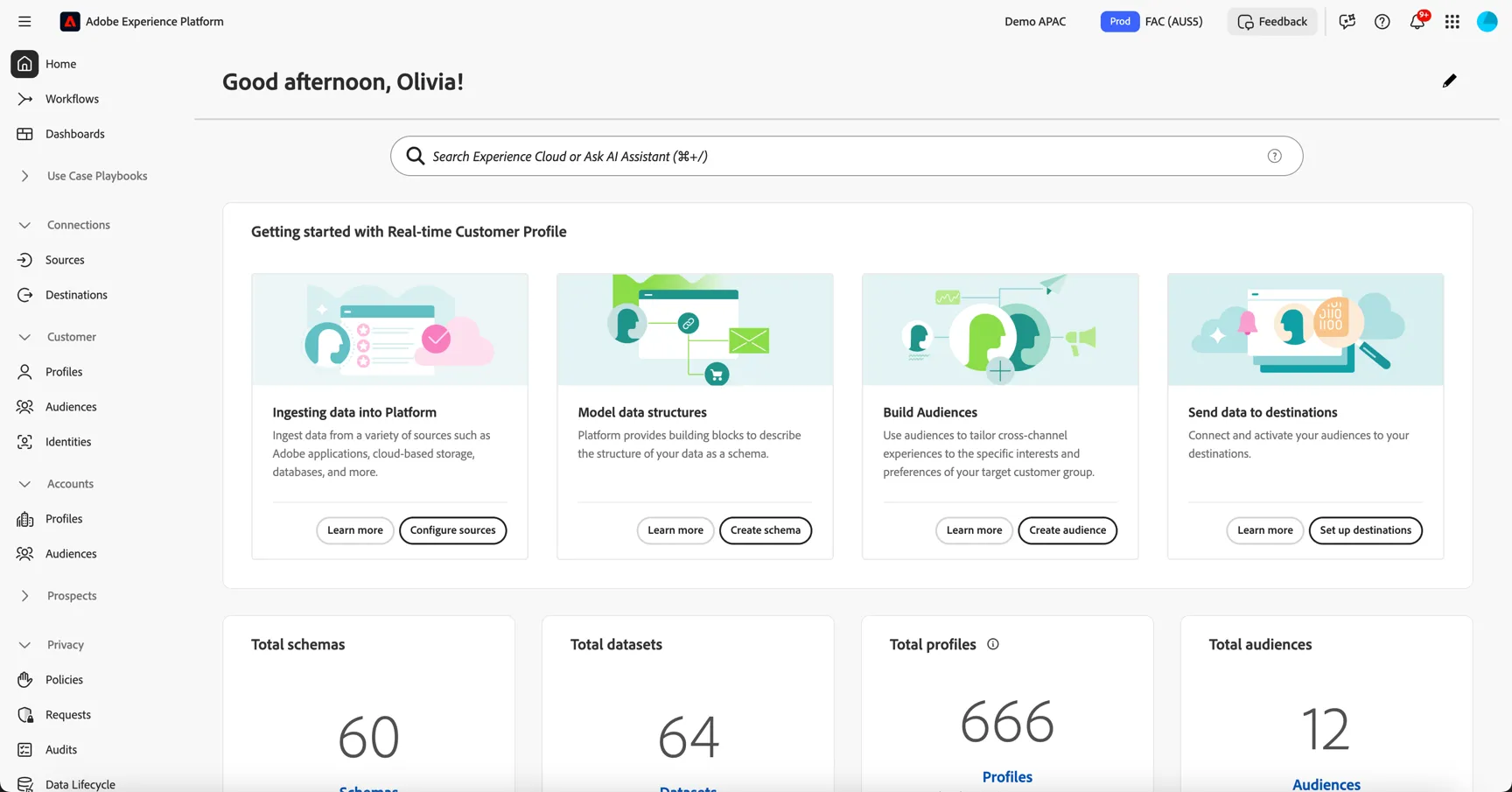Open the Sources icon in sidebar
The height and width of the screenshot is (792, 1512).
point(24,260)
